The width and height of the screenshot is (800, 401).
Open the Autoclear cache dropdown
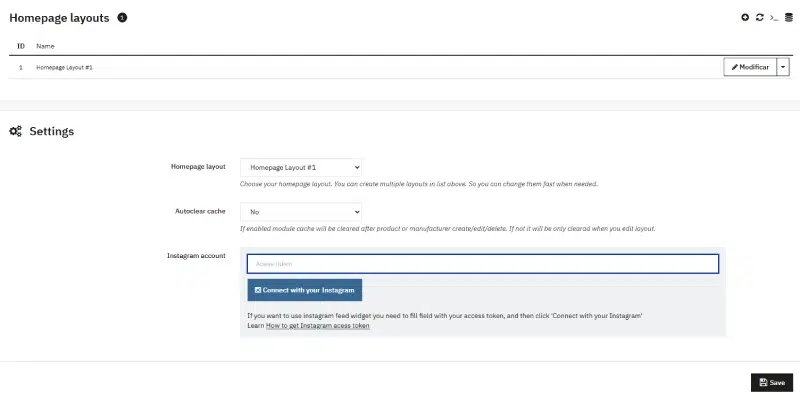(x=301, y=212)
